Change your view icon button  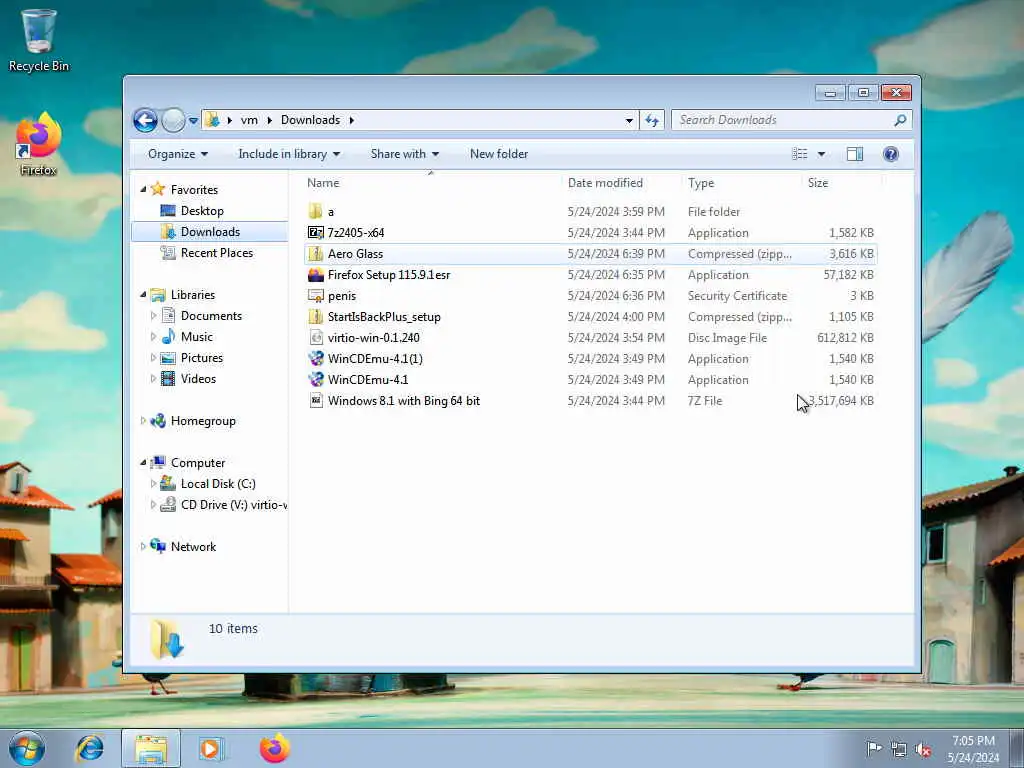[x=800, y=154]
